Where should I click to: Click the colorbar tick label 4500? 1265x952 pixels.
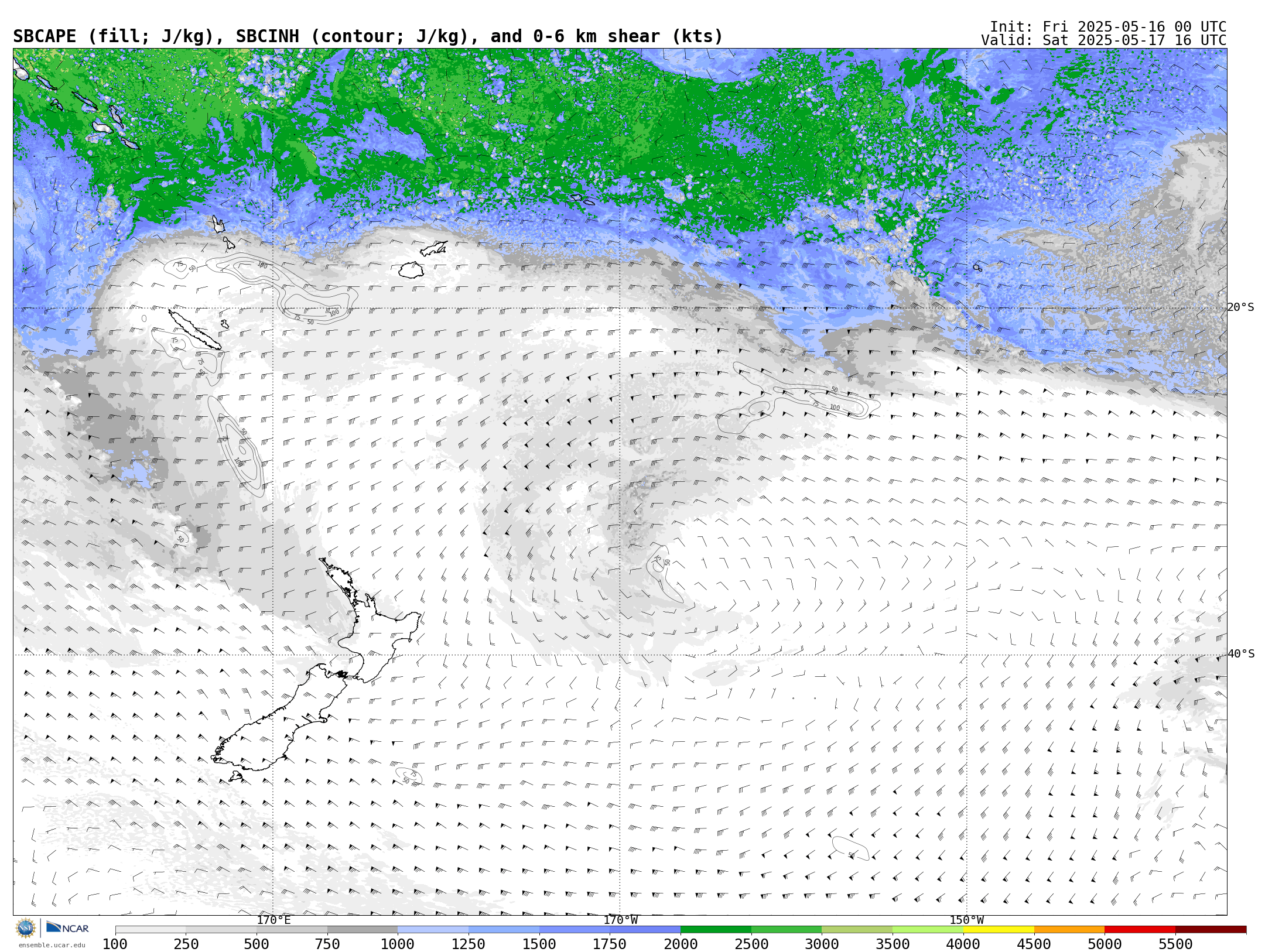click(1034, 944)
